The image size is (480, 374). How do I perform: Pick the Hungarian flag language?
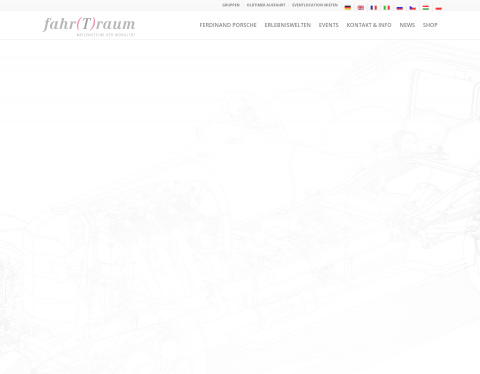[x=426, y=8]
